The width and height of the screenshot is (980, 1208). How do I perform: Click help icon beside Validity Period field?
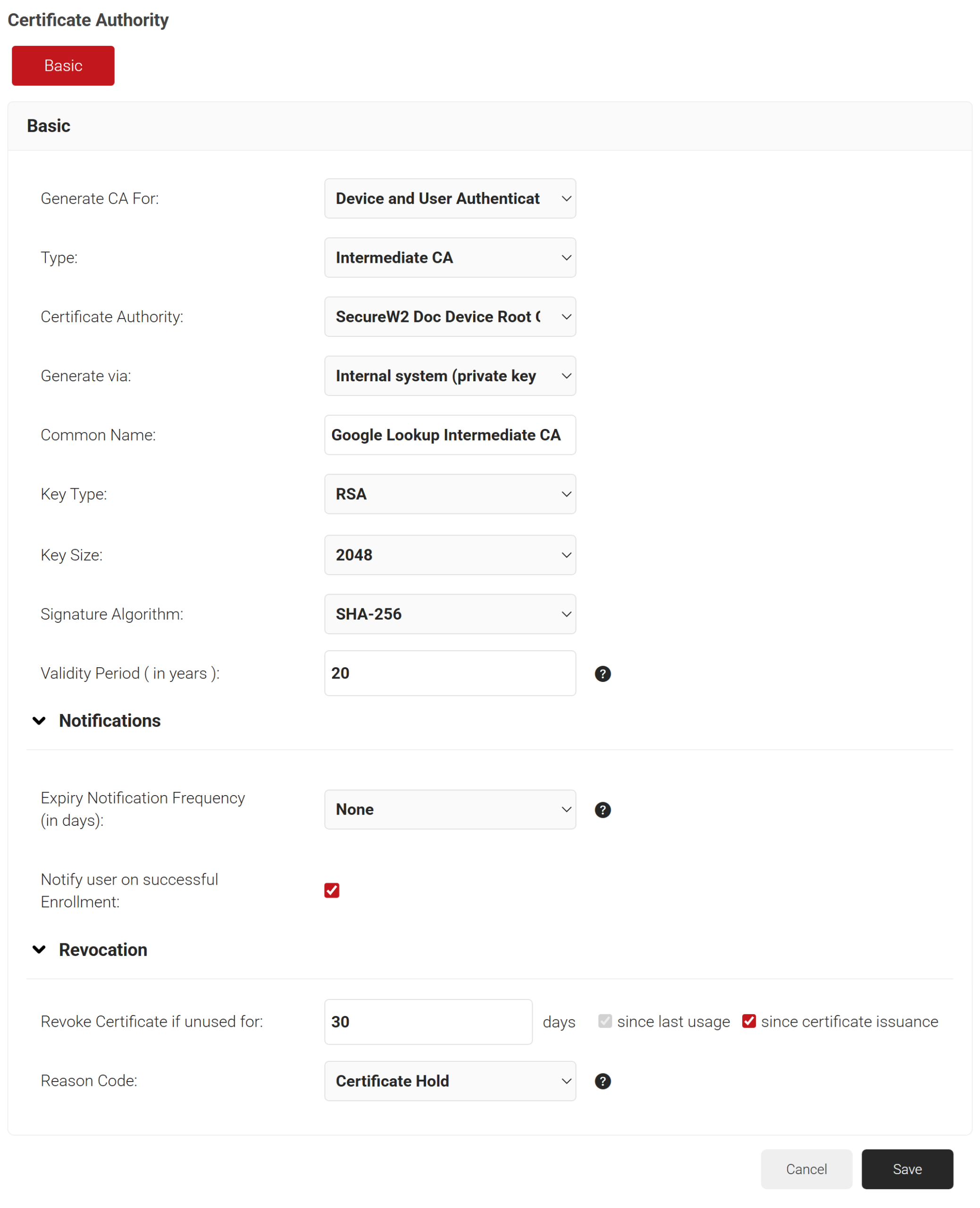603,673
